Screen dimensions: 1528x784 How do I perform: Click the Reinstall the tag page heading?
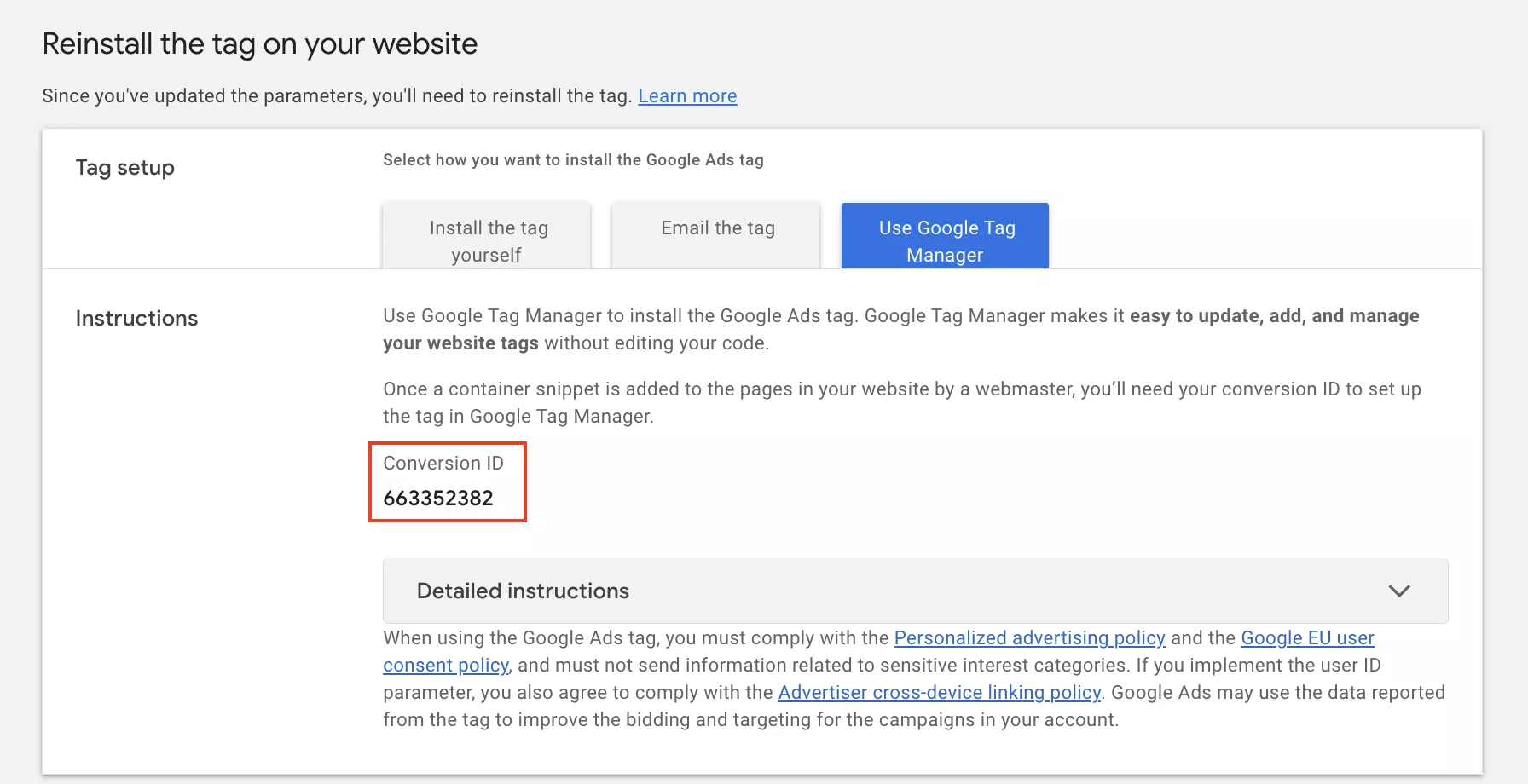tap(260, 43)
